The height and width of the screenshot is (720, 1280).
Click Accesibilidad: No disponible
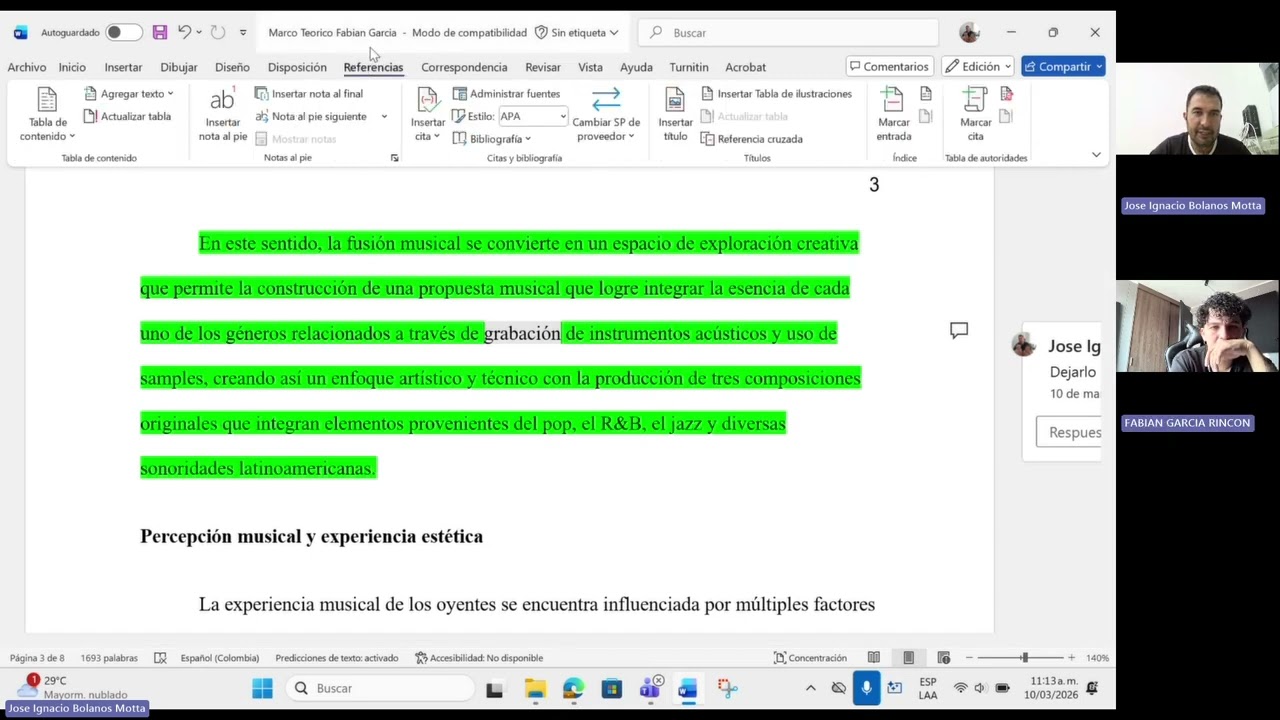click(x=479, y=658)
